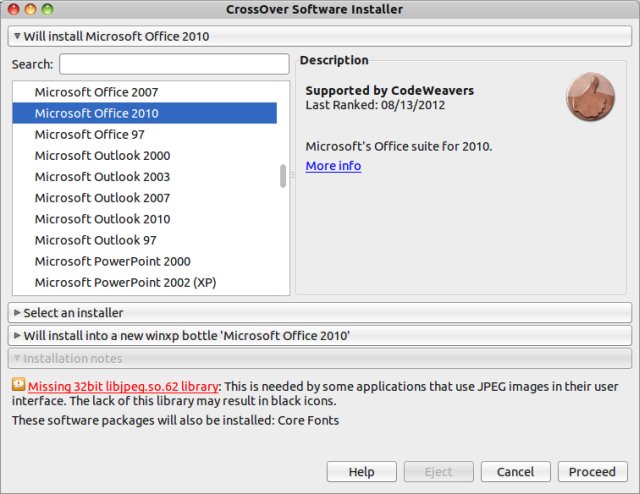
Task: Maximize the window with the green button
Action: coord(47,9)
